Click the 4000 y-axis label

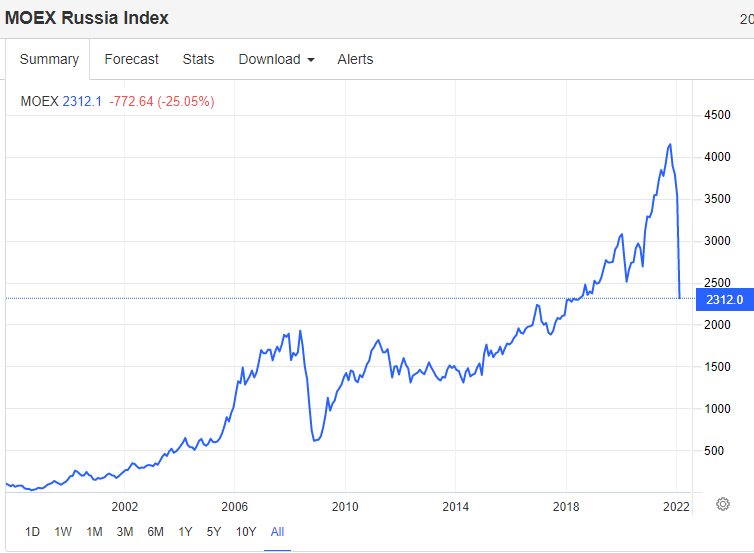click(x=717, y=157)
